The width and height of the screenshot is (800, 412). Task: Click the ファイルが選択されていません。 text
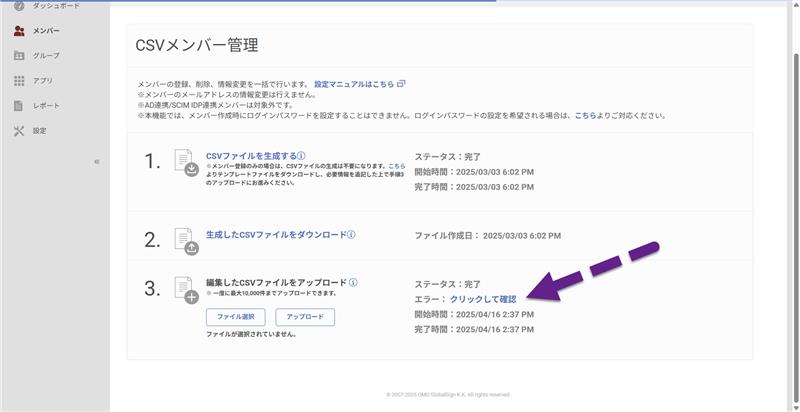[252, 334]
